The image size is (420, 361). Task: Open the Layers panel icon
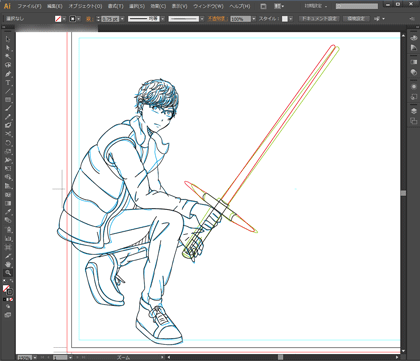click(x=413, y=111)
